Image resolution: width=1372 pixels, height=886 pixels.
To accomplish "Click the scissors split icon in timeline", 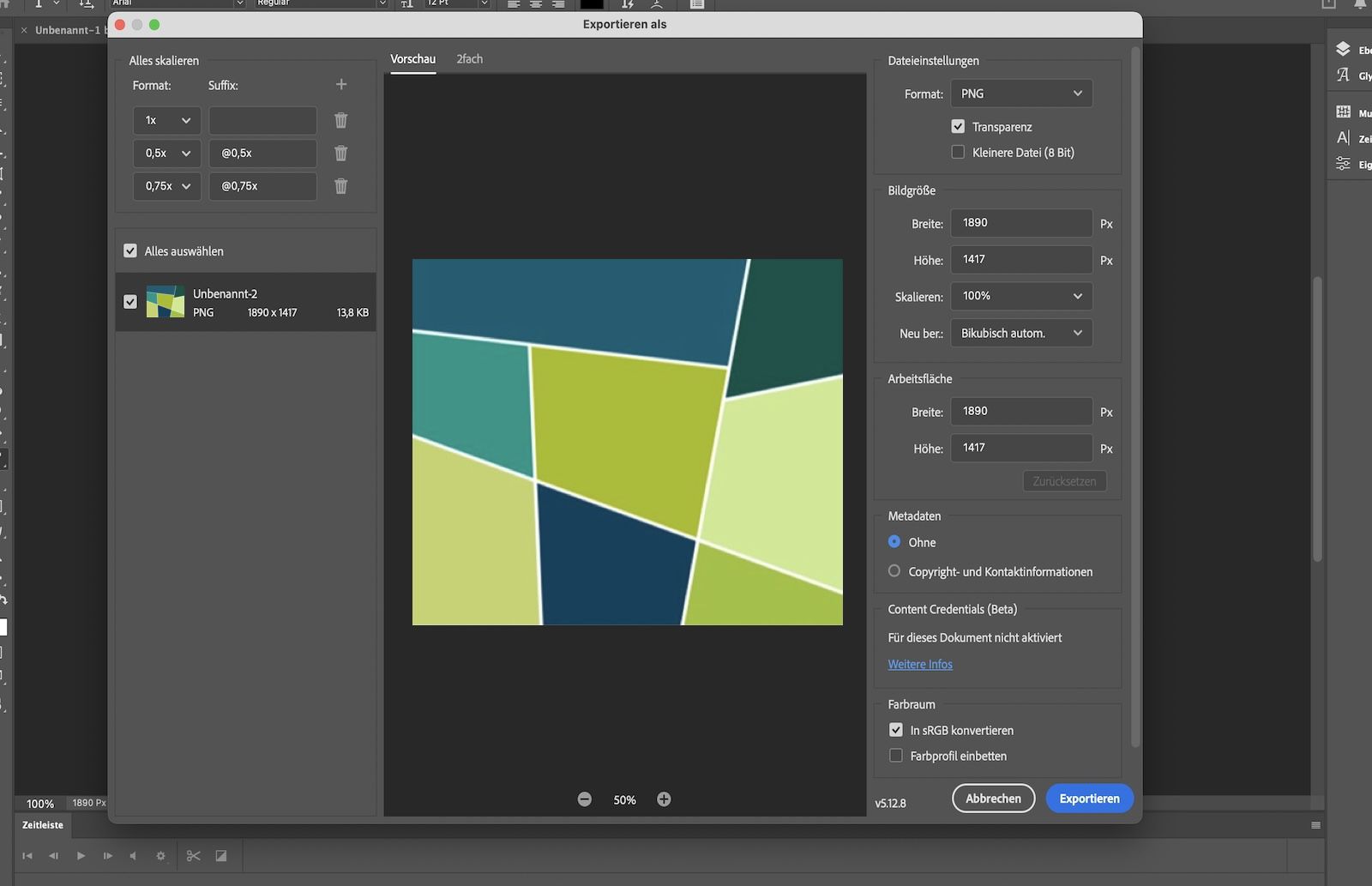I will pos(193,856).
